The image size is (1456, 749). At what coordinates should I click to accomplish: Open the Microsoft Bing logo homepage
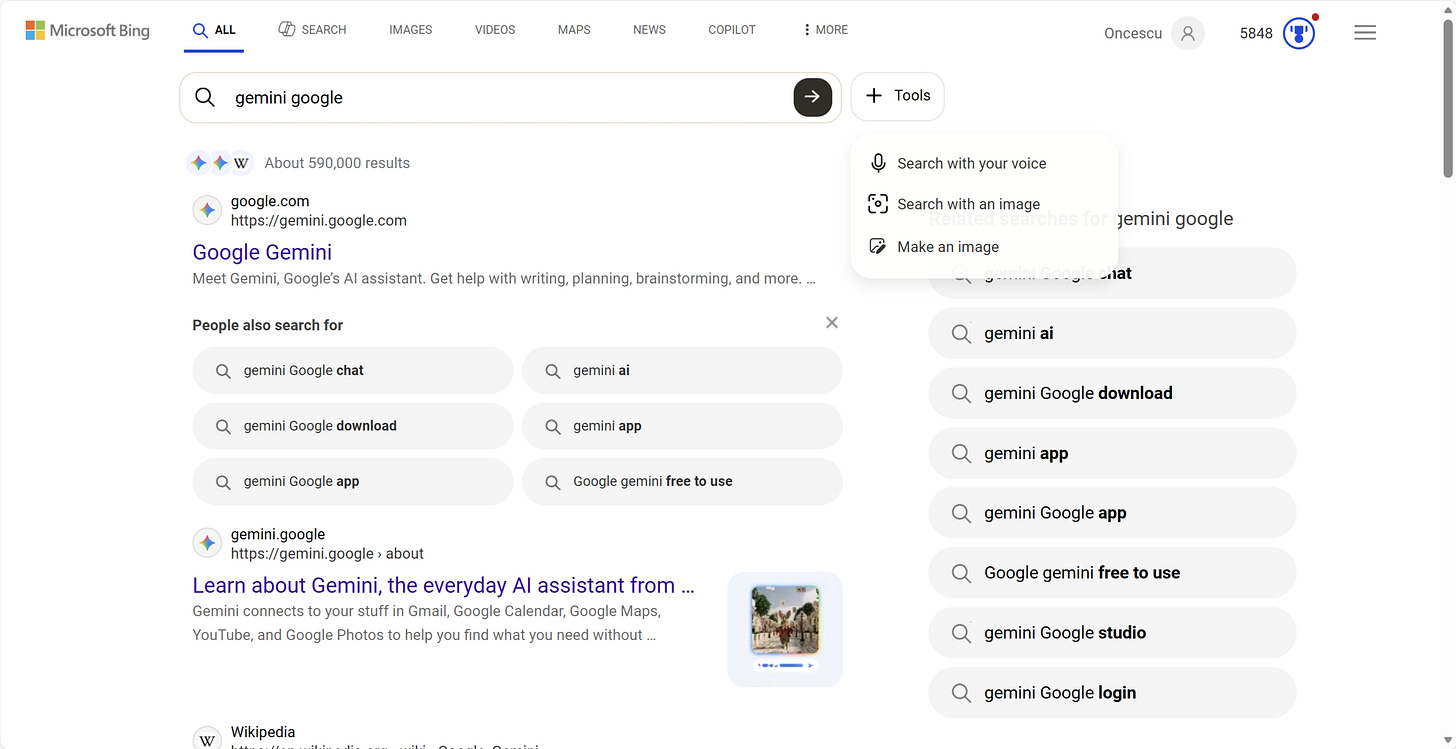88,31
